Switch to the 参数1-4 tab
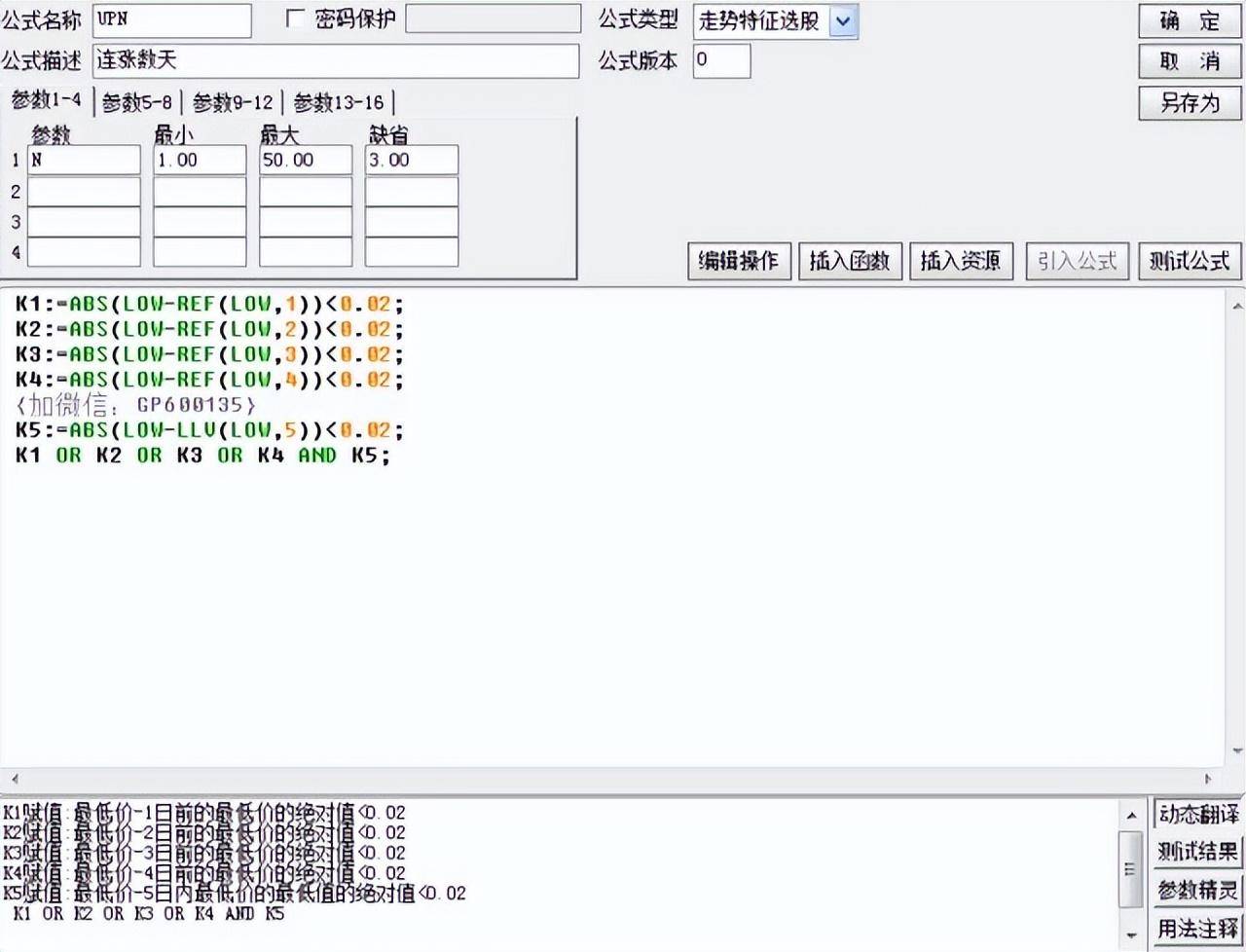1246x952 pixels. click(x=46, y=100)
